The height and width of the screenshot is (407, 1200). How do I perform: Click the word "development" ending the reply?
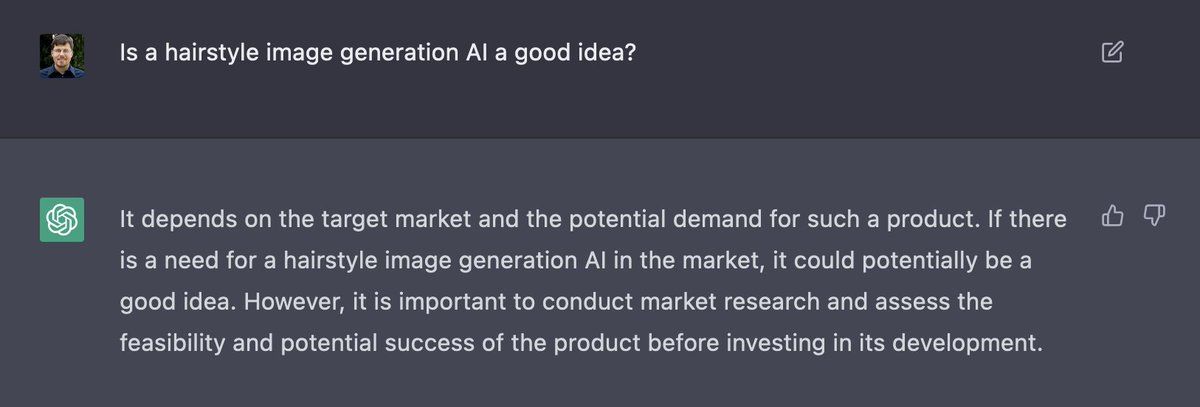[971, 343]
